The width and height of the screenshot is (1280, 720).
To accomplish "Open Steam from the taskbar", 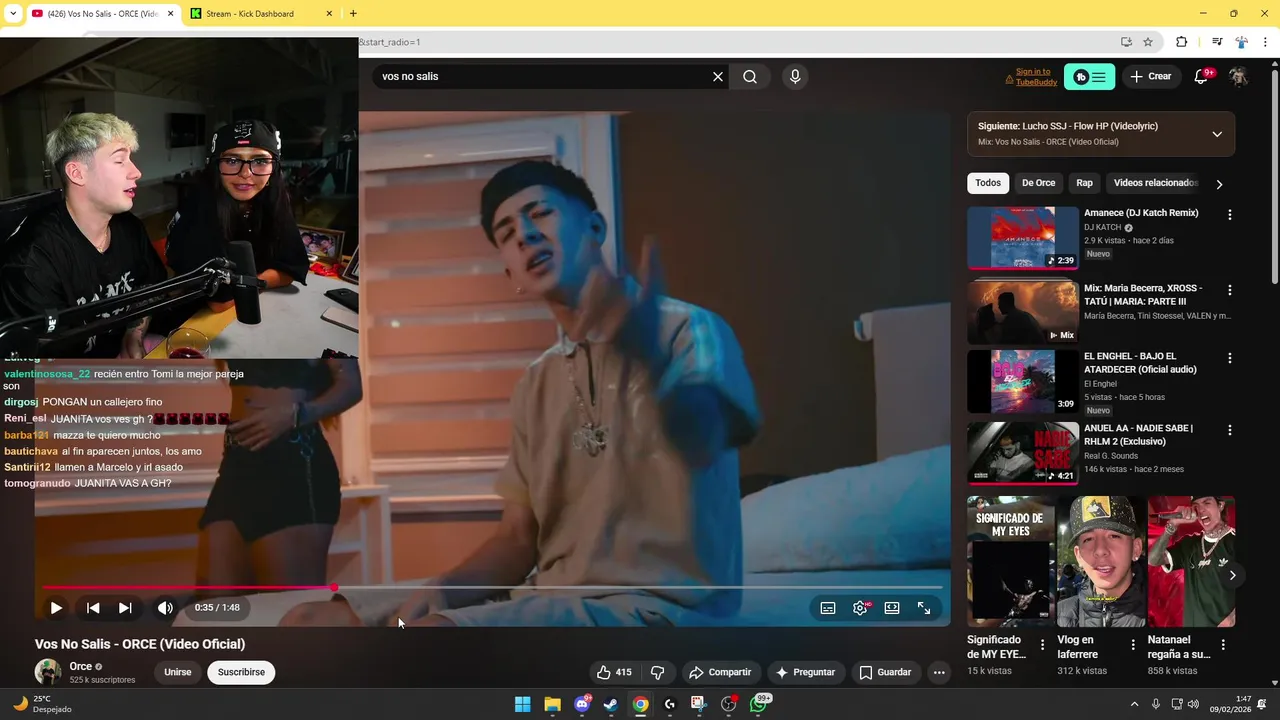I will point(611,704).
